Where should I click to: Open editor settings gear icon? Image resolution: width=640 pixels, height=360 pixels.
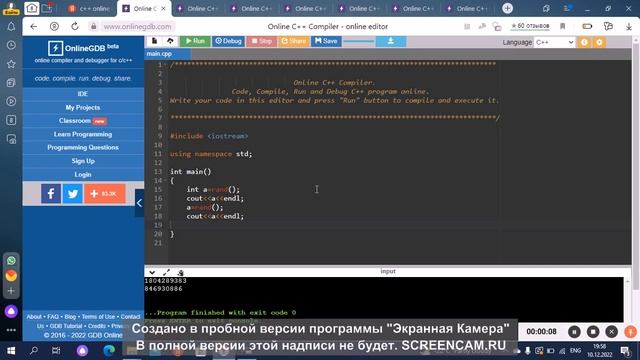599,42
